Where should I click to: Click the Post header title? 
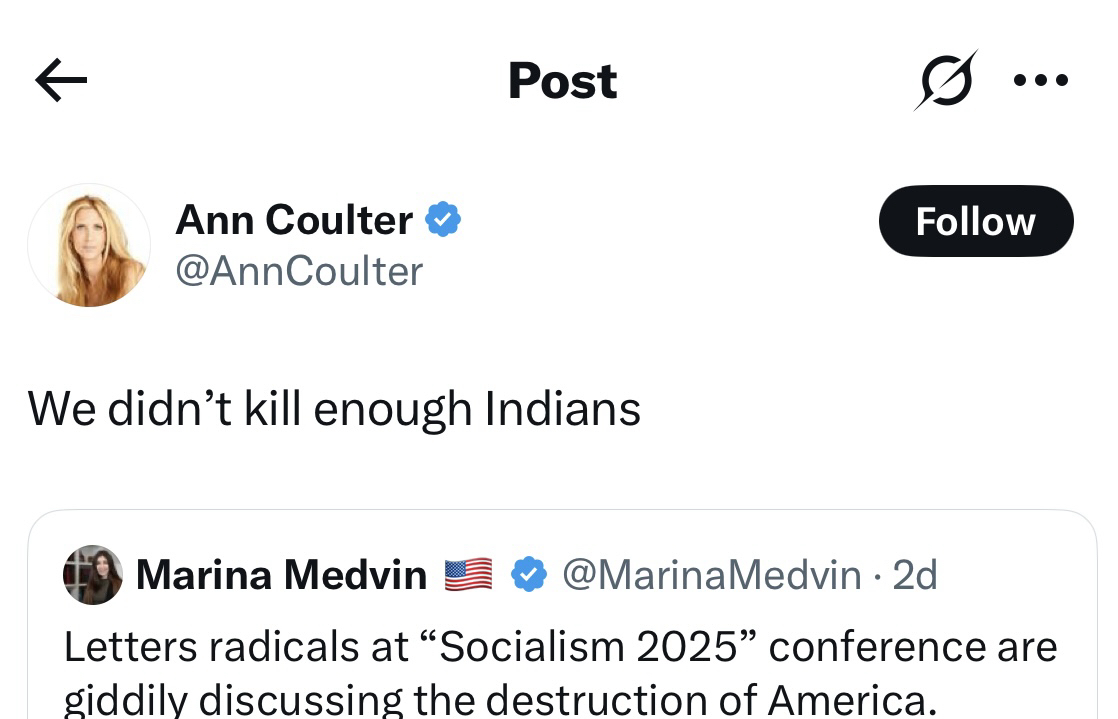pyautogui.click(x=562, y=81)
